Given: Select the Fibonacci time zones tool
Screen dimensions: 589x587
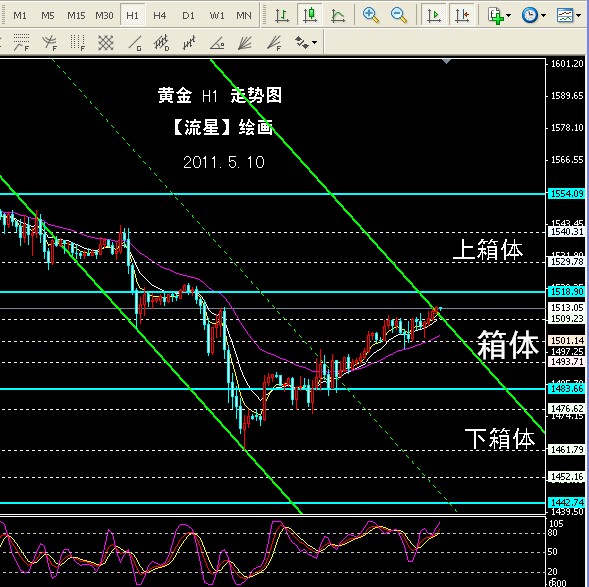Looking at the screenshot, I should pos(77,43).
